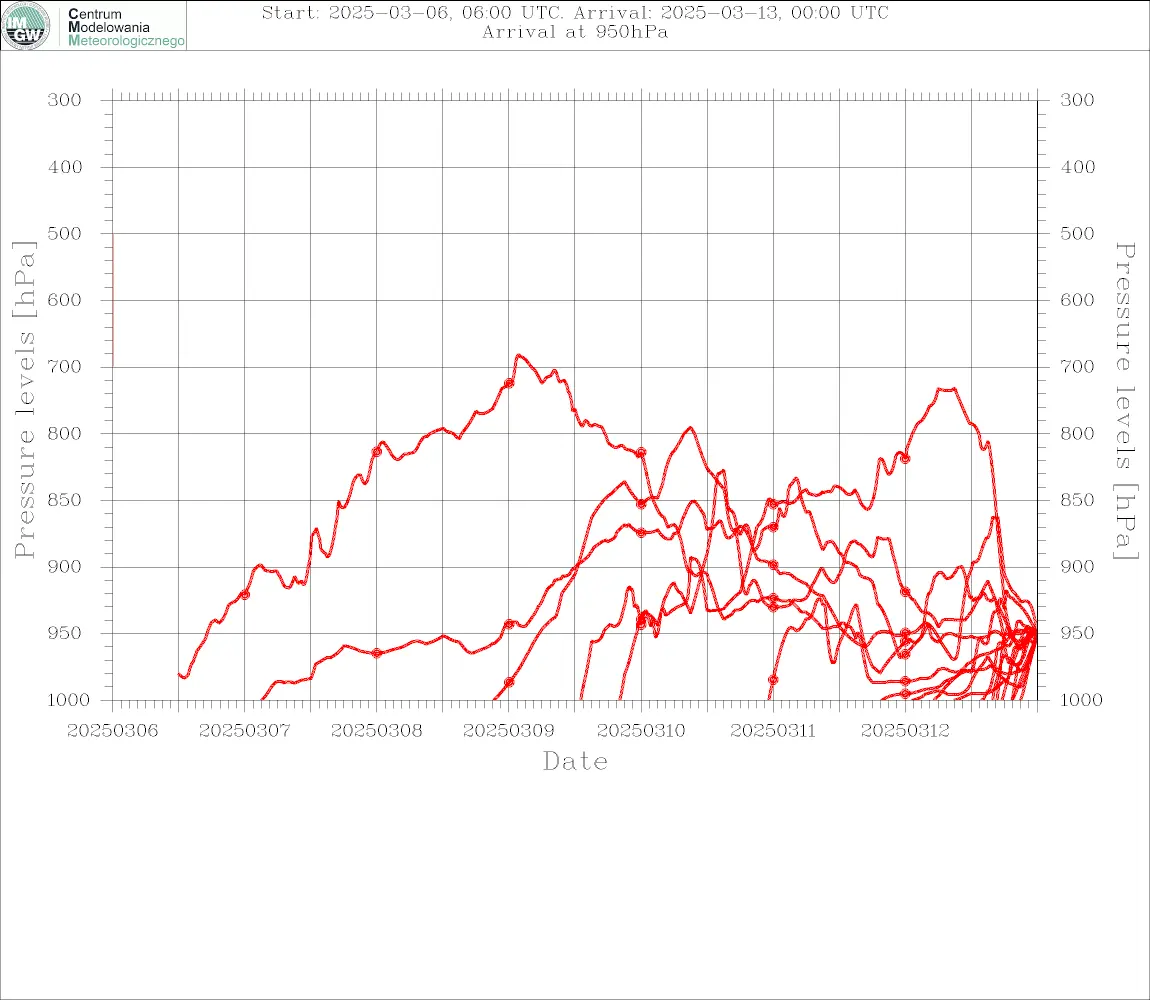Click the 20250306 date axis label
Screen dimensions: 1150x1000
click(x=112, y=731)
